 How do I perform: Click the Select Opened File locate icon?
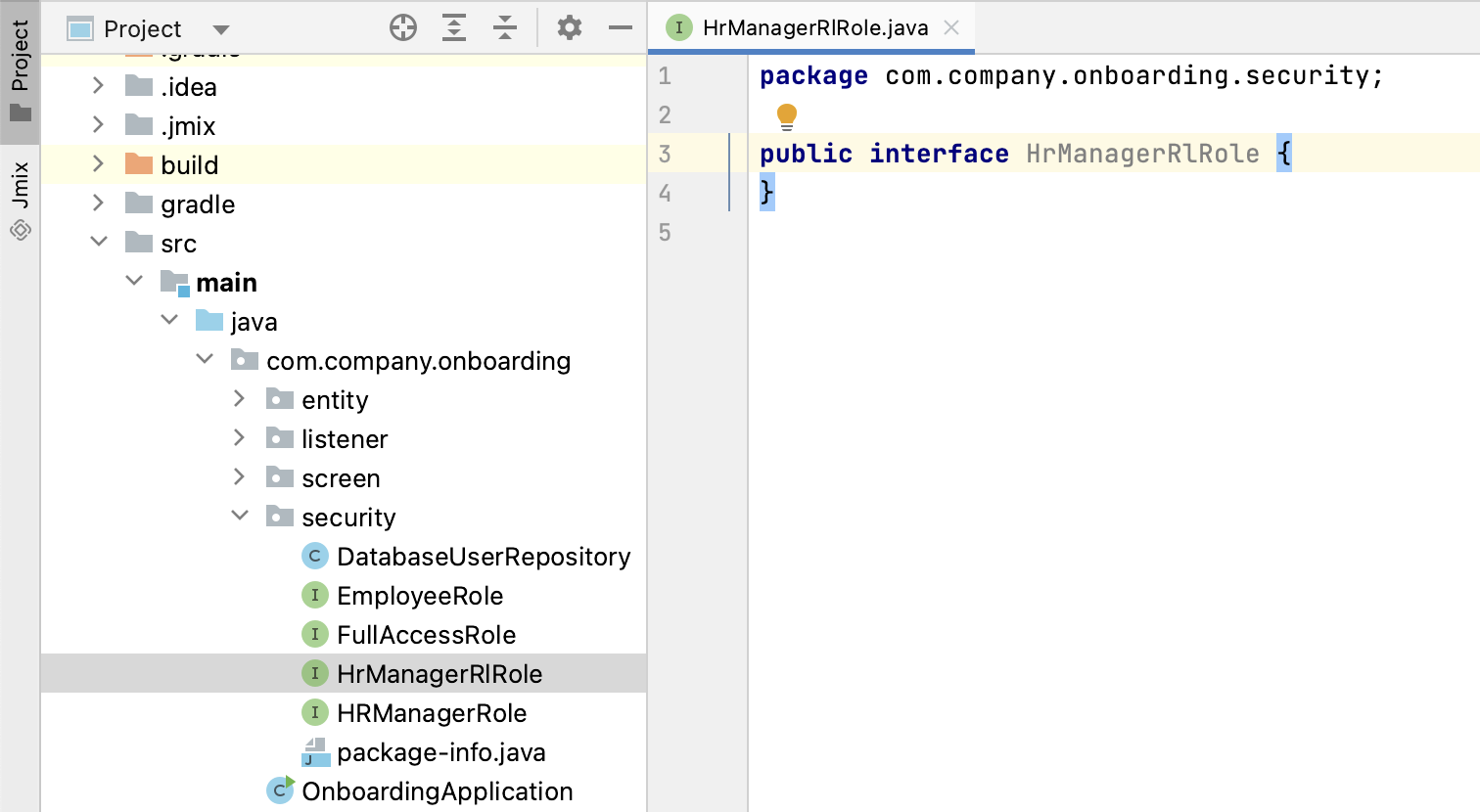click(x=403, y=28)
